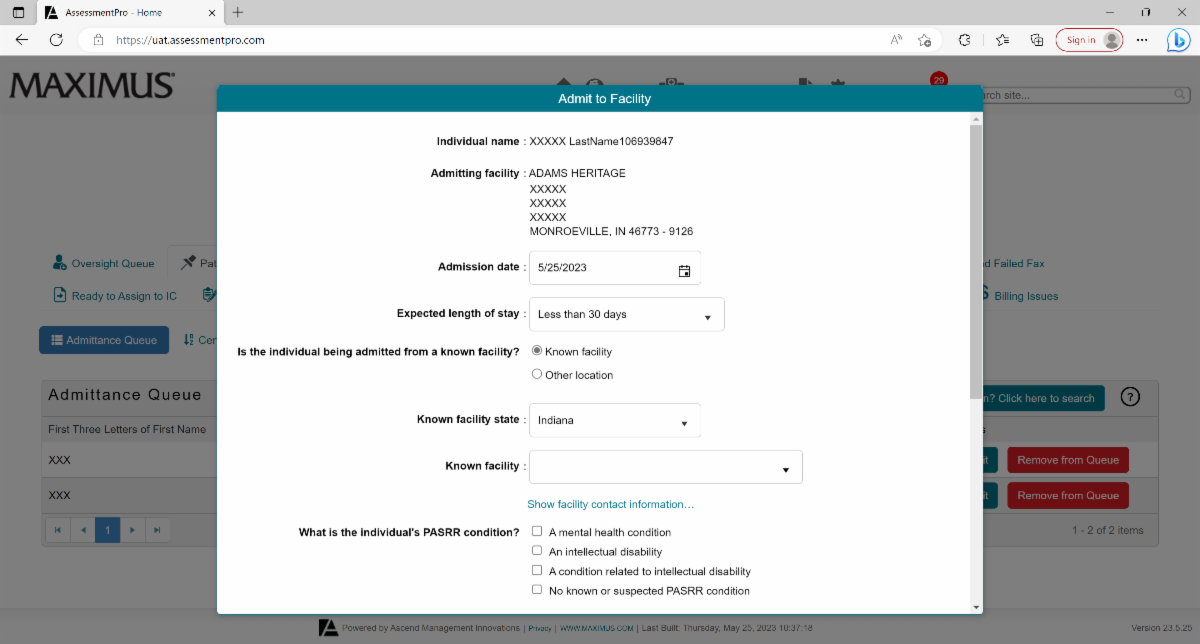Open the browser favorites icon
This screenshot has width=1200, height=644.
pyautogui.click(x=1002, y=40)
